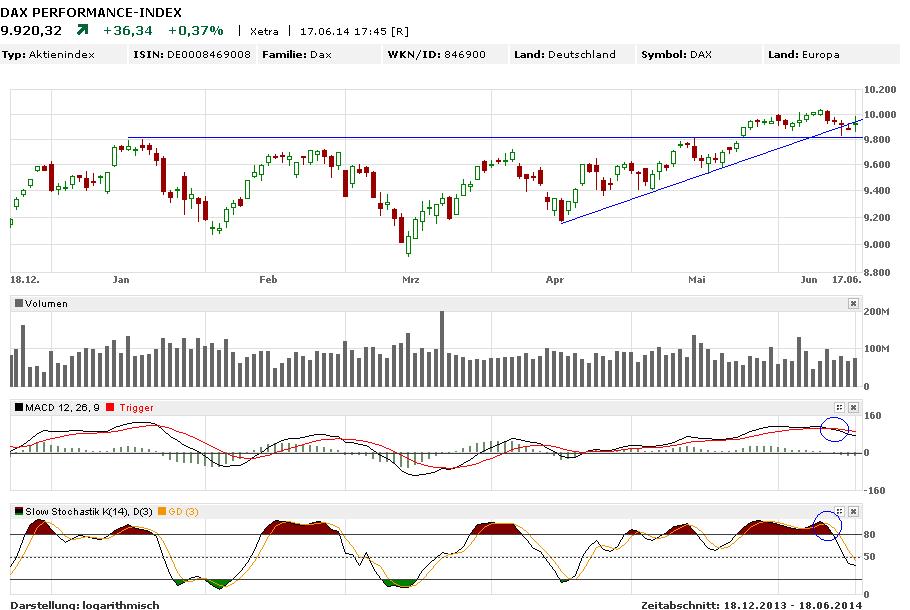Click the red "Trigger" label
The height and width of the screenshot is (610, 910).
tap(136, 407)
